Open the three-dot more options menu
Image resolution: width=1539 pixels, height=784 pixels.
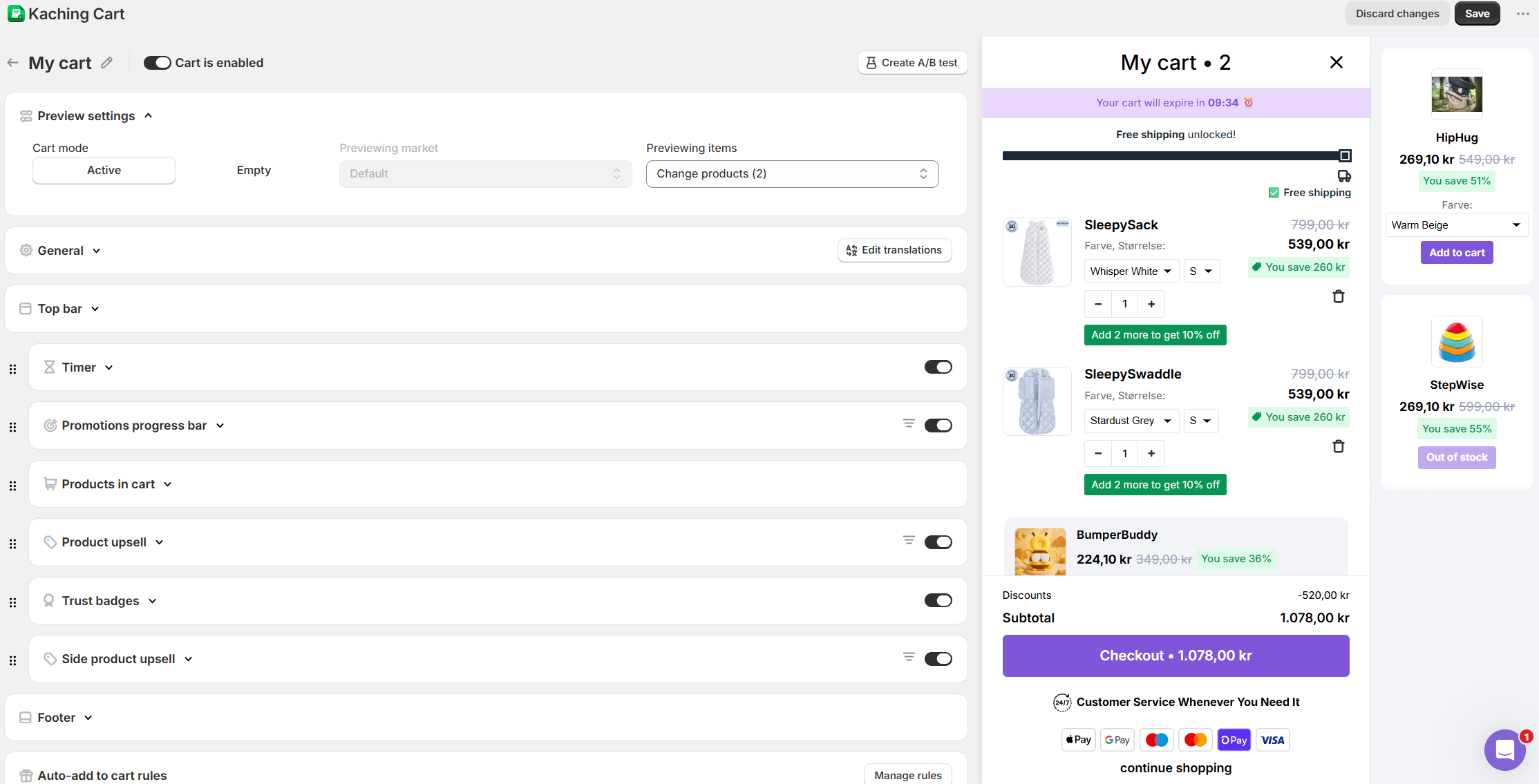pos(1523,14)
